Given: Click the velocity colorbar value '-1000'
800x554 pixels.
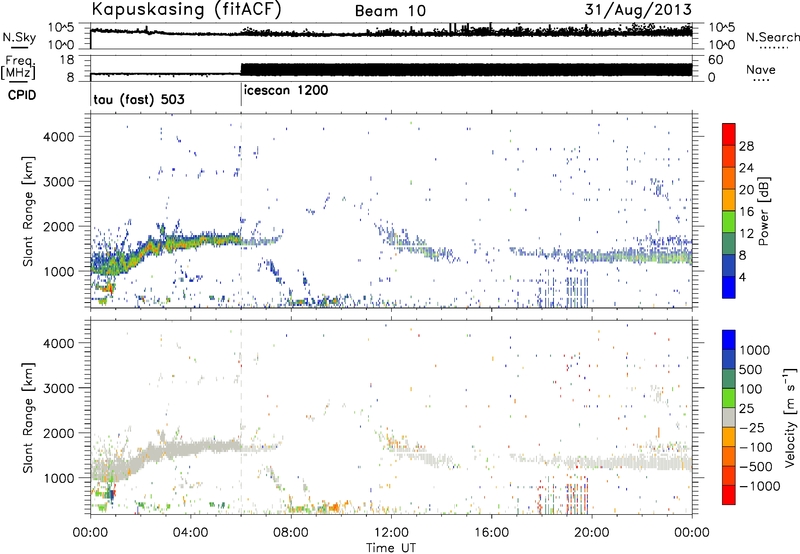Looking at the screenshot, I should click(x=760, y=486).
